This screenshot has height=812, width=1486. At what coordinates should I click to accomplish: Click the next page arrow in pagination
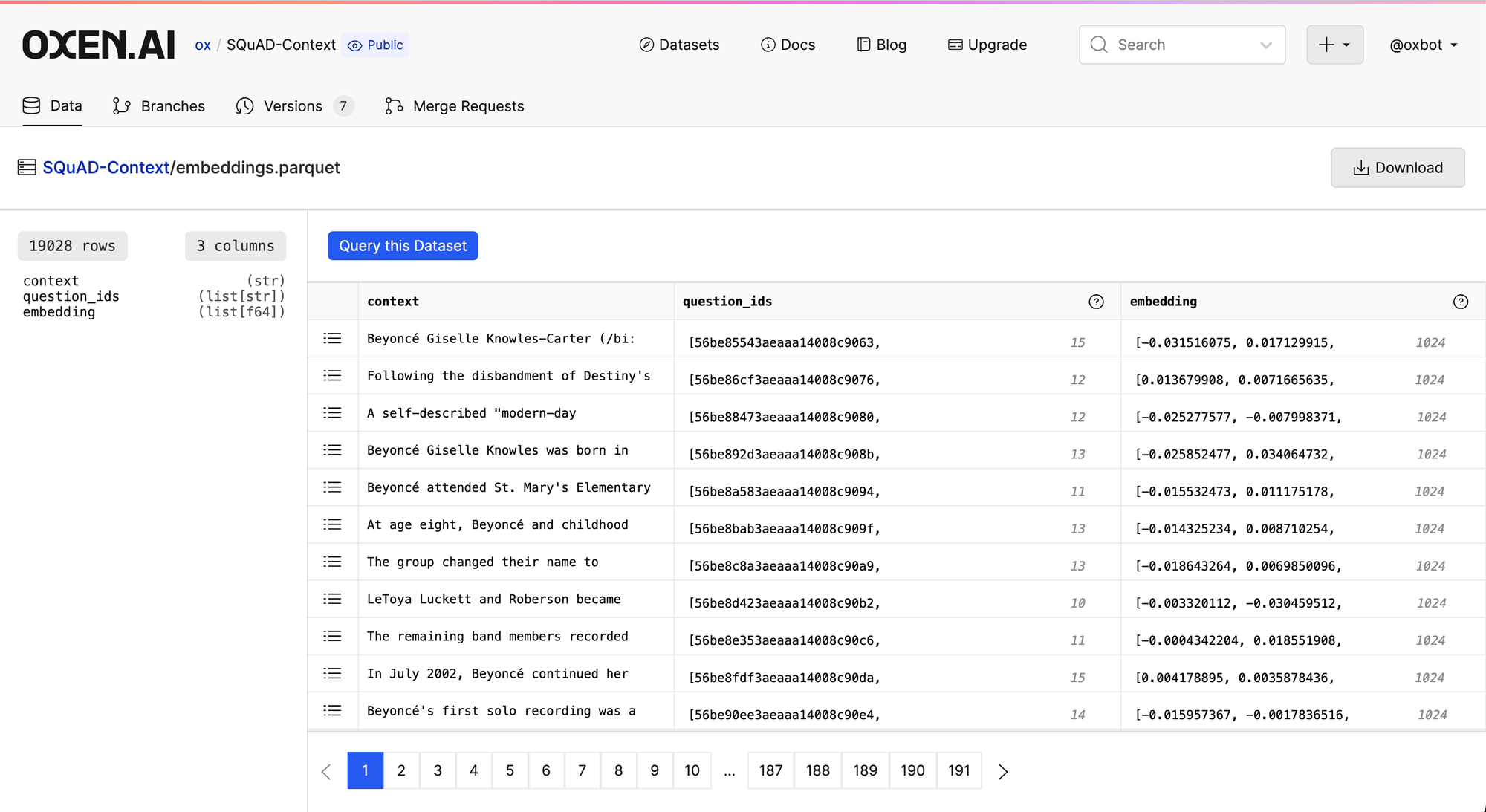[1002, 771]
